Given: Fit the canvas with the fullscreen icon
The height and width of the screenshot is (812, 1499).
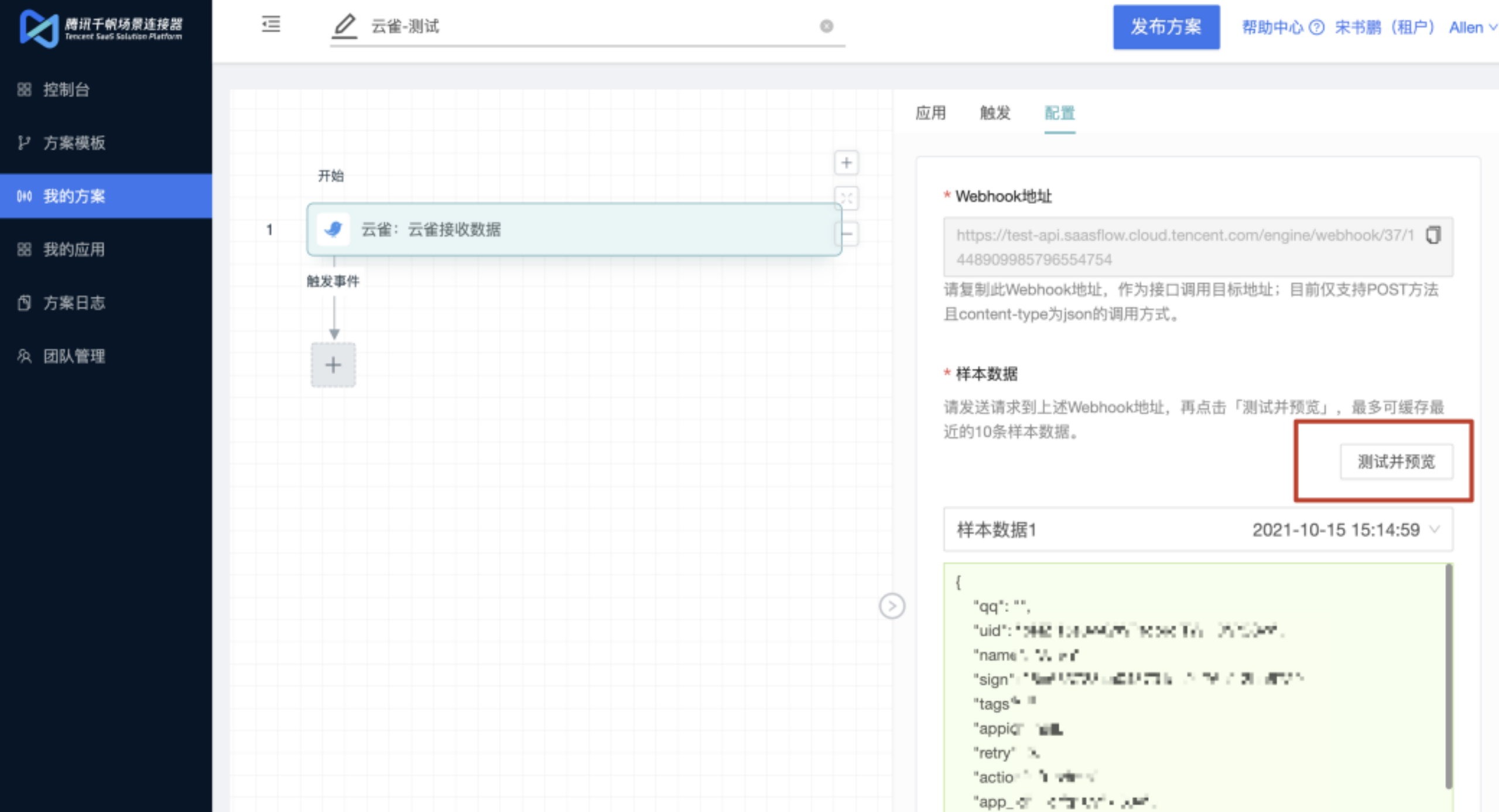Looking at the screenshot, I should [x=846, y=198].
